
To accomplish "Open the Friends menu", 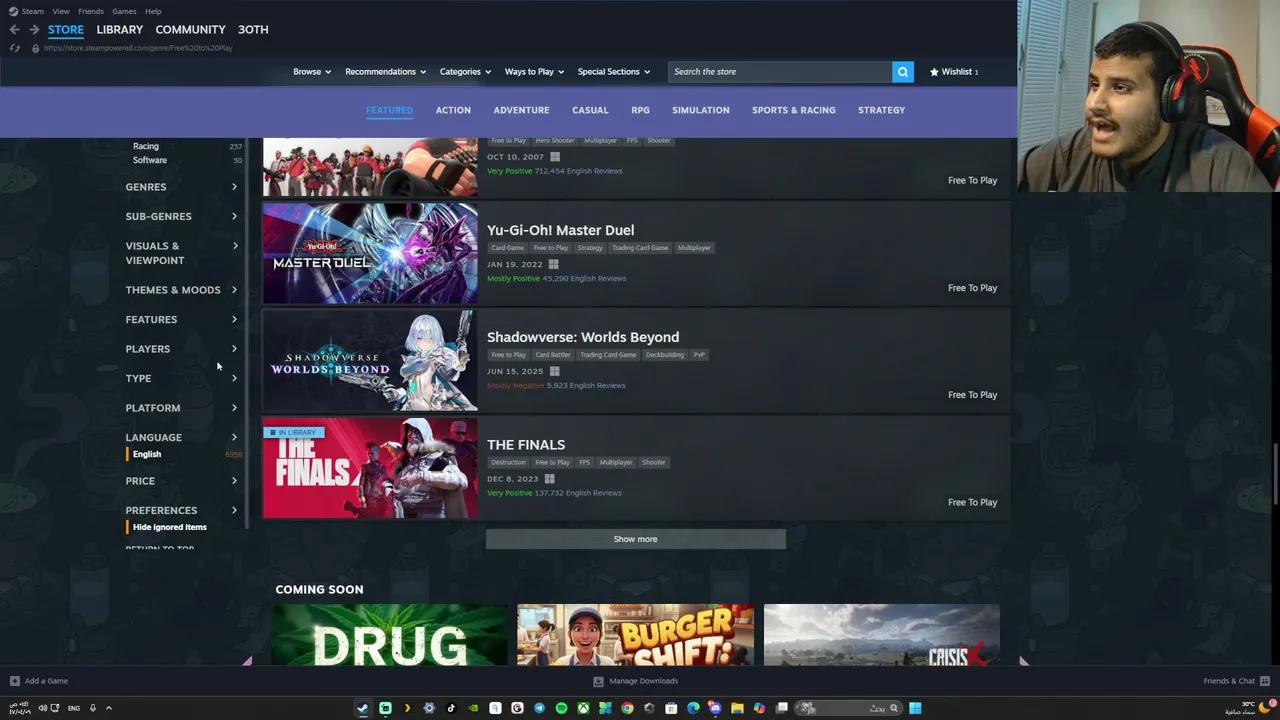I will point(90,11).
